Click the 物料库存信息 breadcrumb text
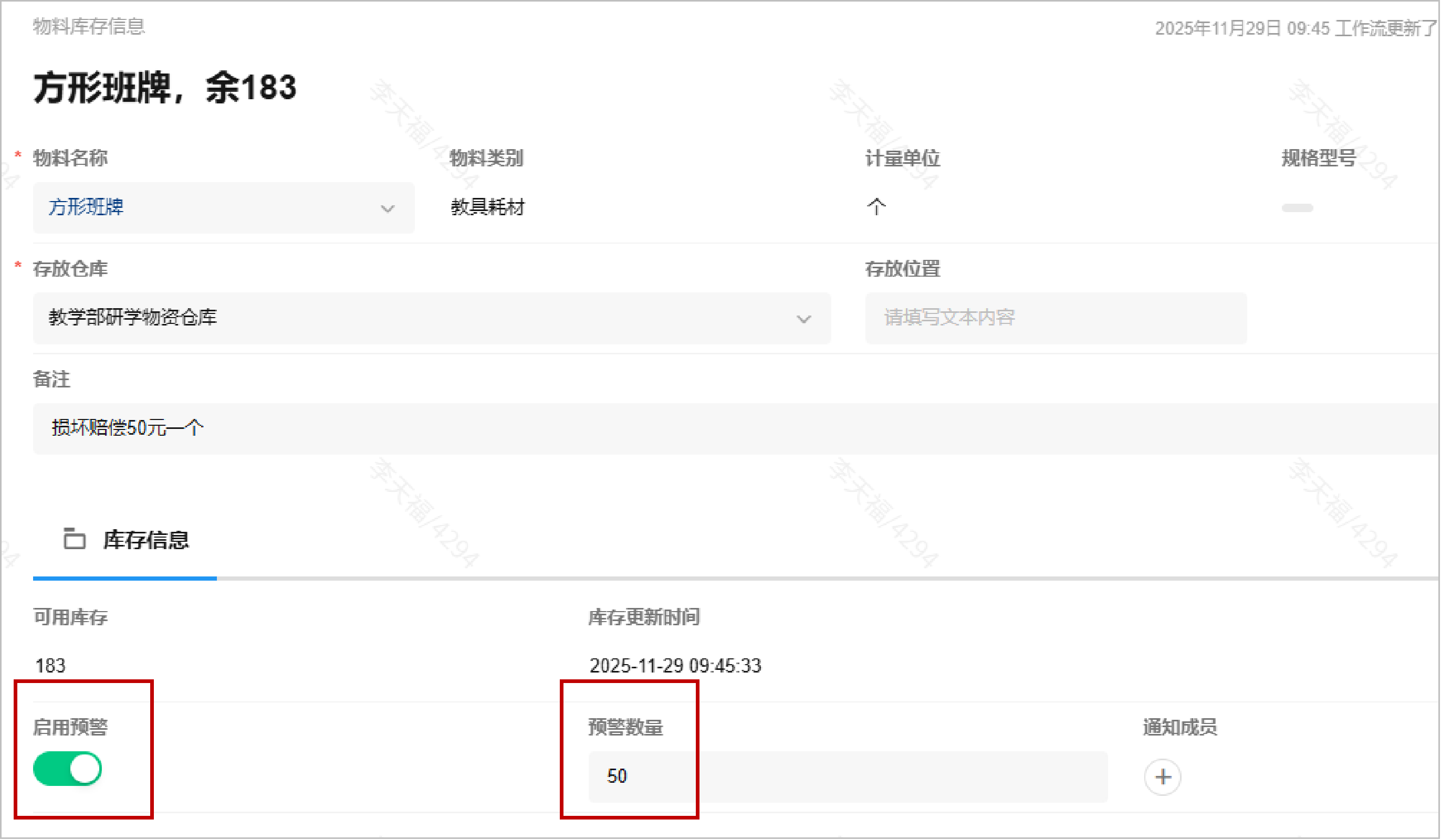1441x840 pixels. tap(89, 26)
